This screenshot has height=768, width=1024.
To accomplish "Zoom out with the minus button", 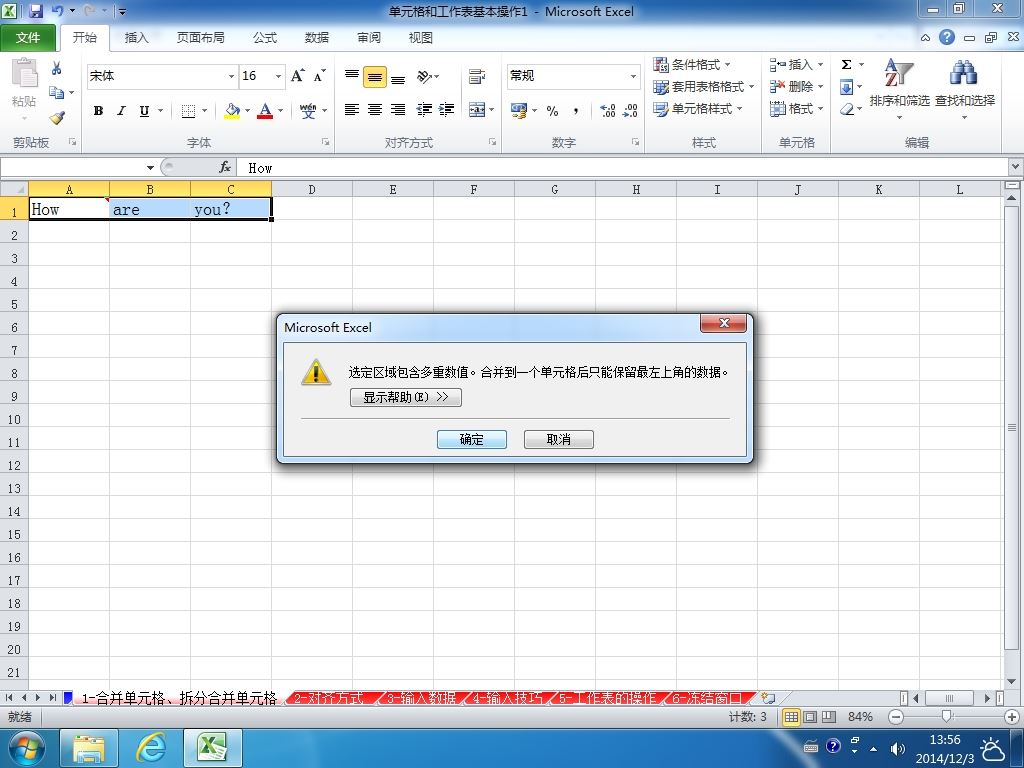I will click(896, 716).
